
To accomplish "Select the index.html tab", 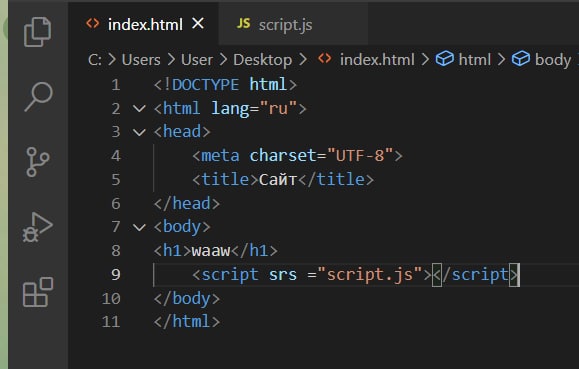I will (x=144, y=24).
